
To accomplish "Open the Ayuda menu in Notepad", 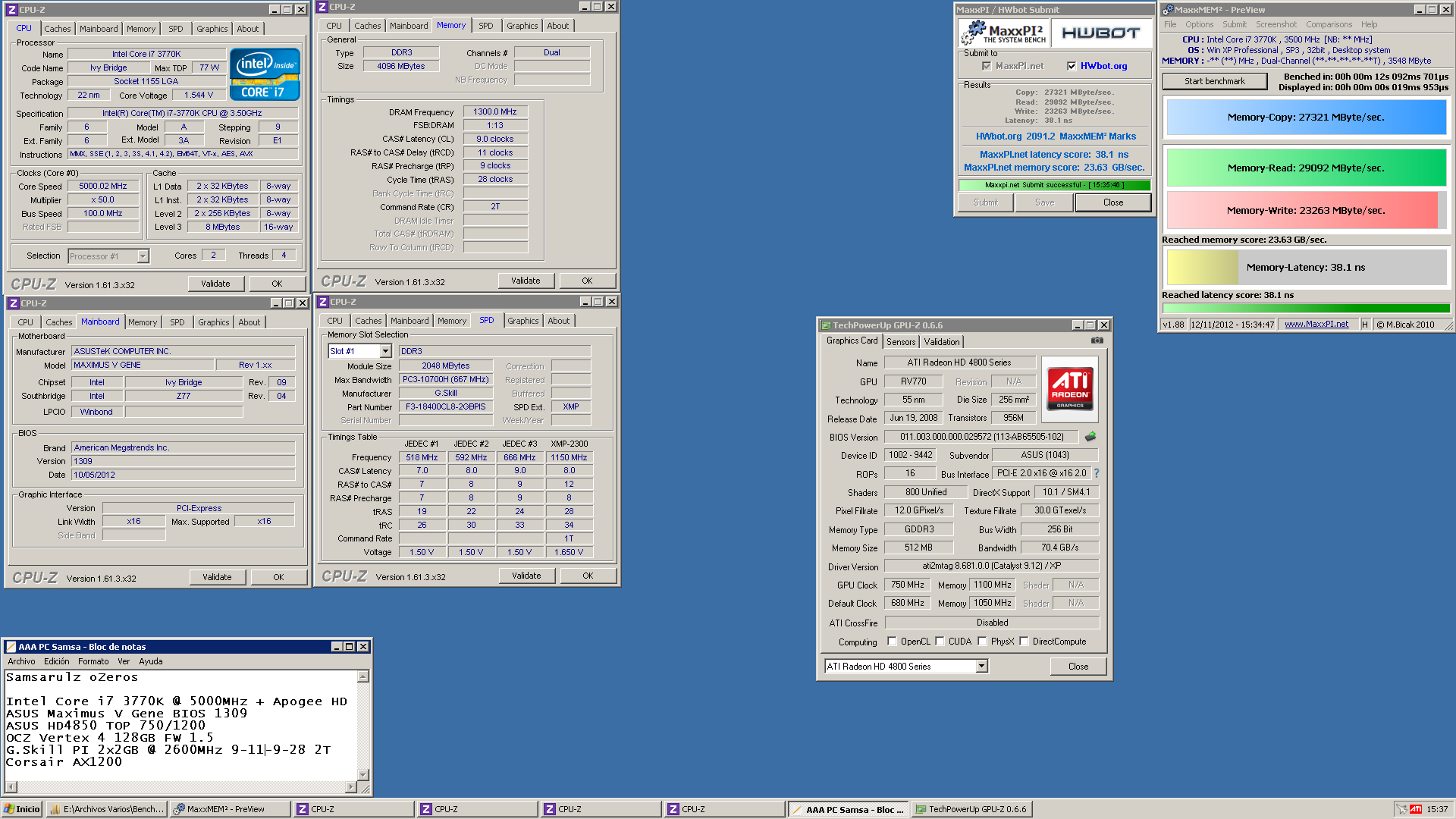I will coord(151,661).
